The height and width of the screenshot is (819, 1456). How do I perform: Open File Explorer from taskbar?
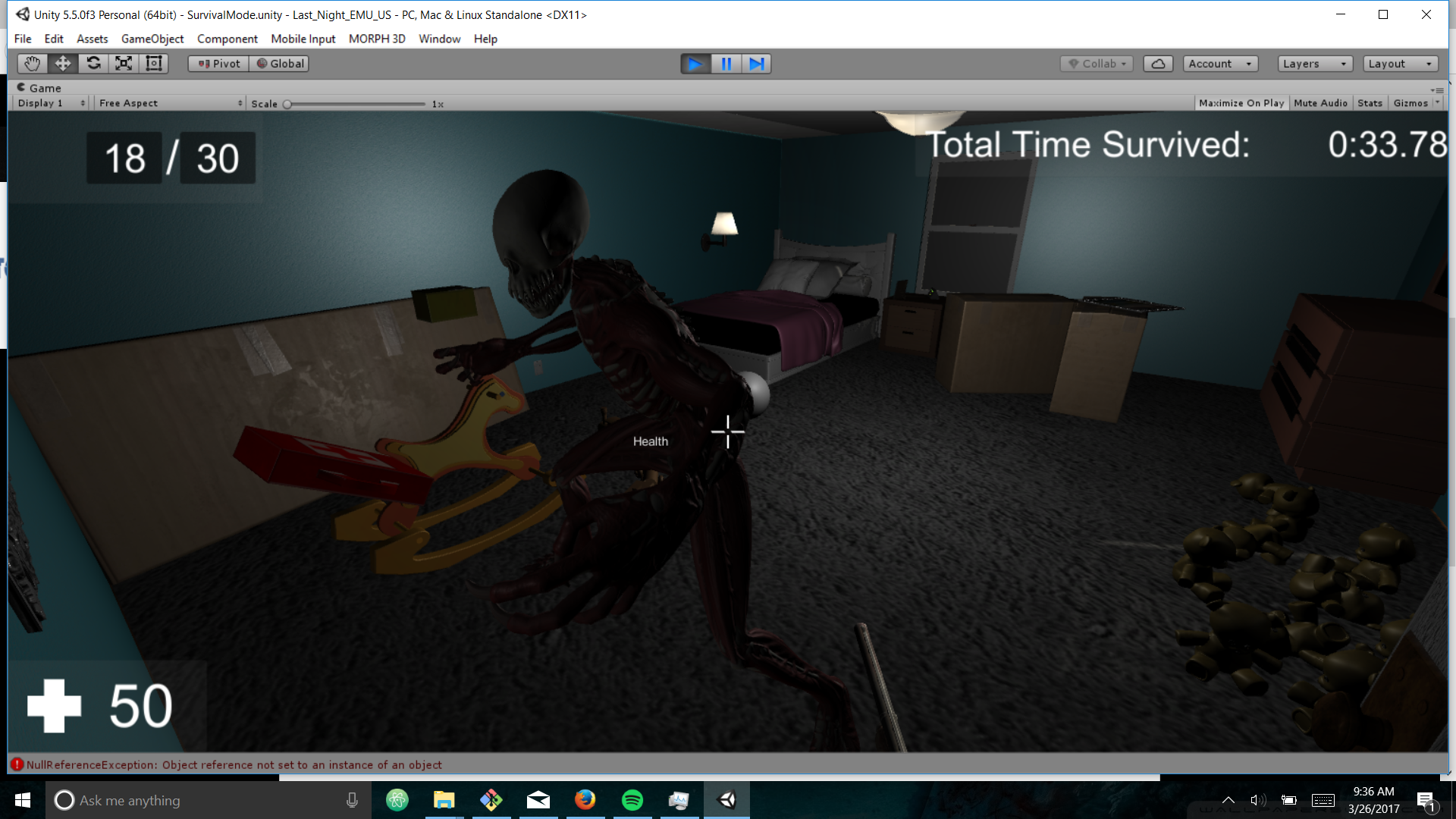444,800
